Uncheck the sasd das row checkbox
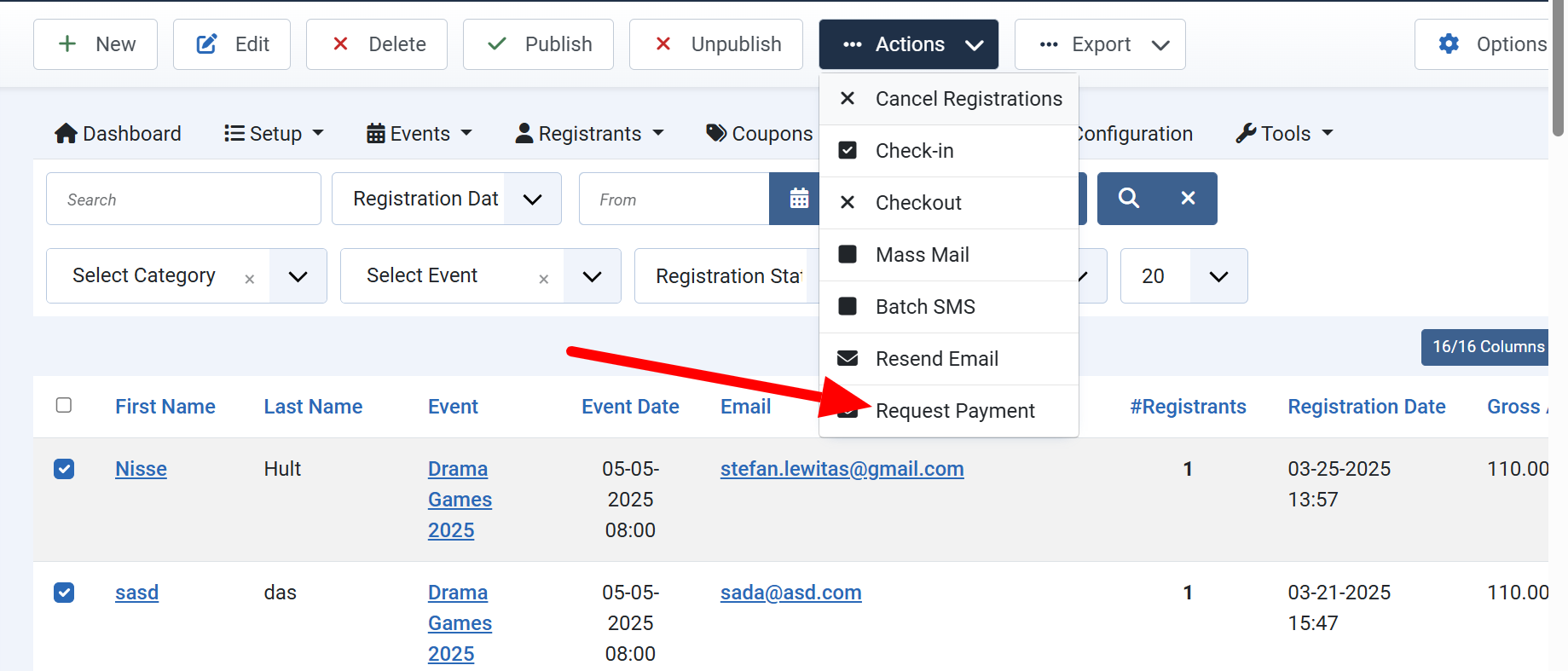 click(x=64, y=593)
